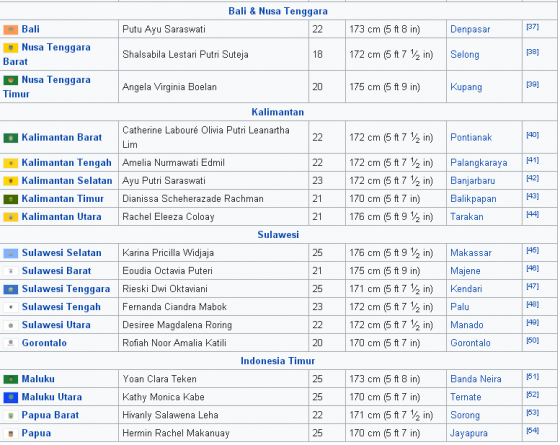Follow the Jayapura hometown link
This screenshot has width=560, height=445.
point(469,433)
